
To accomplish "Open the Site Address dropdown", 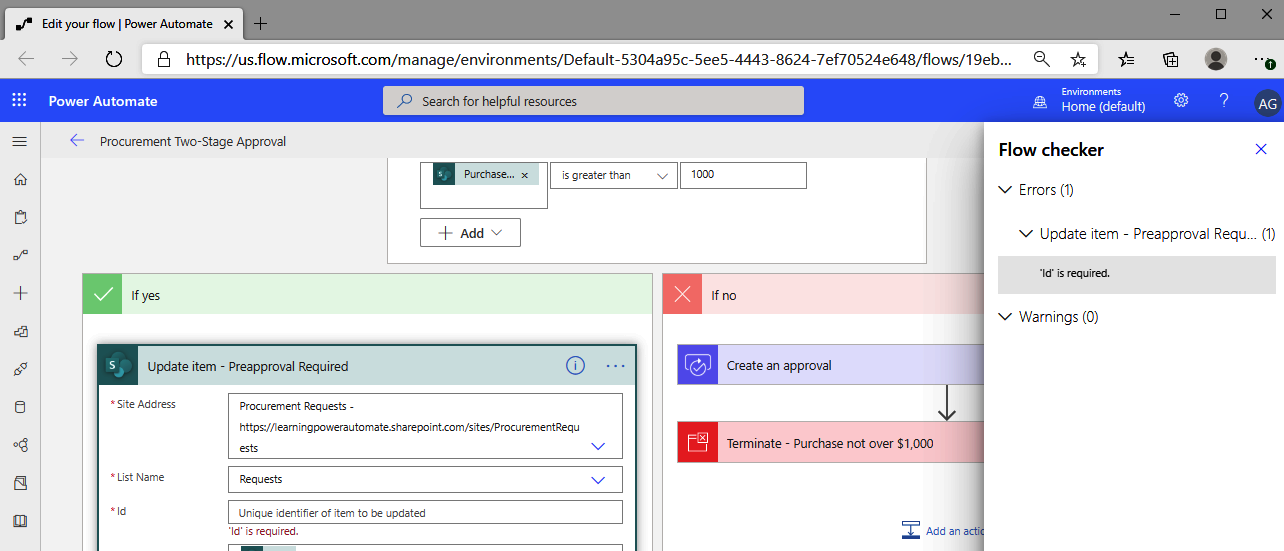I will 598,446.
